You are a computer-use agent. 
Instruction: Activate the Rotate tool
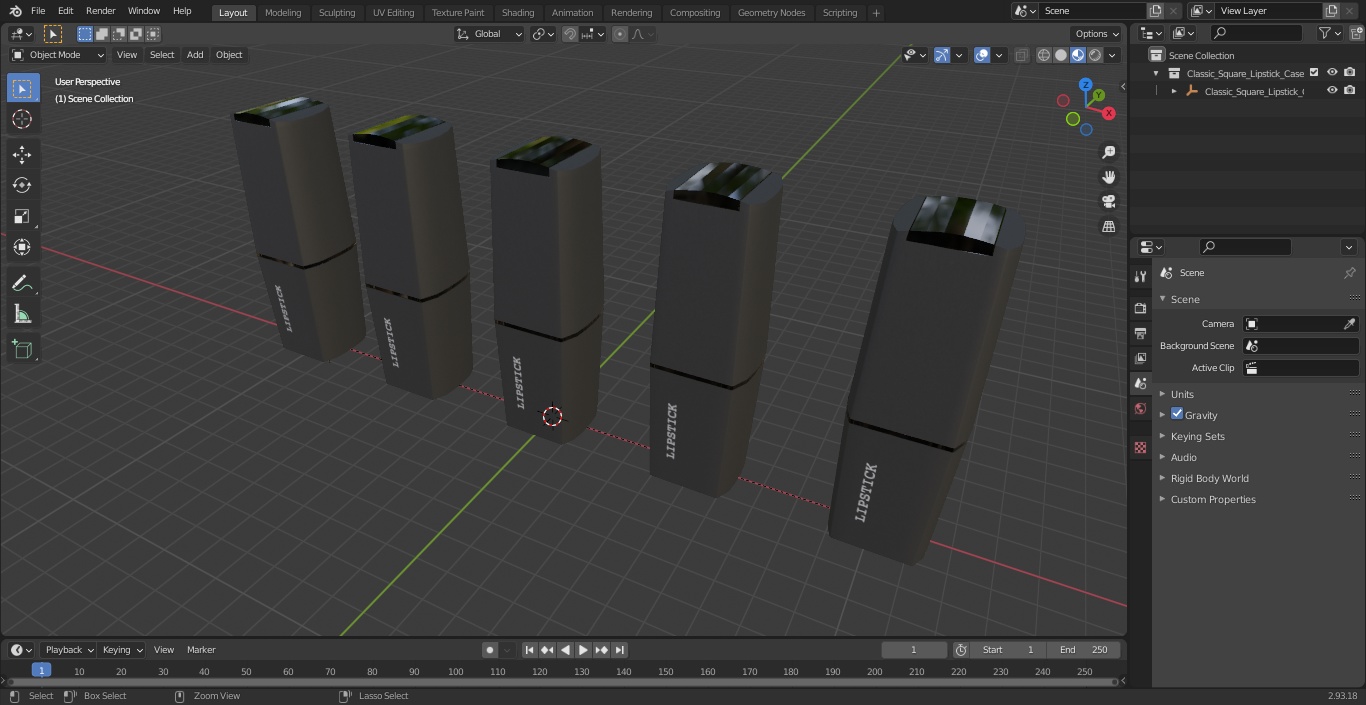pyautogui.click(x=22, y=185)
